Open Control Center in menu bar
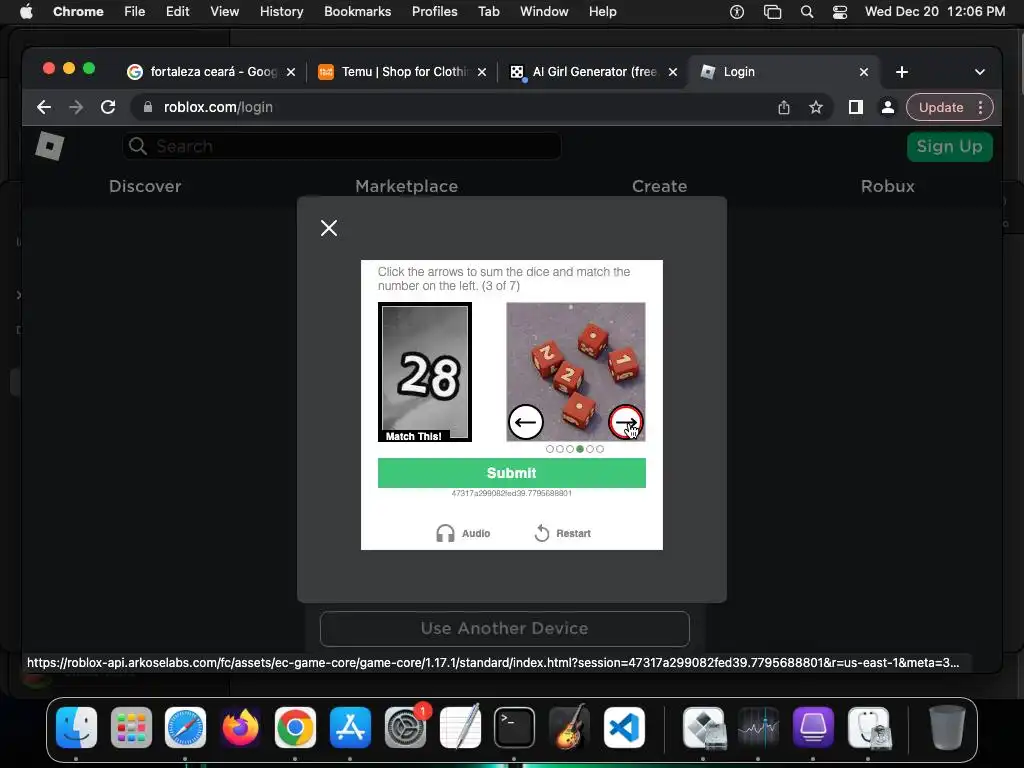The height and width of the screenshot is (768, 1024). 840,12
